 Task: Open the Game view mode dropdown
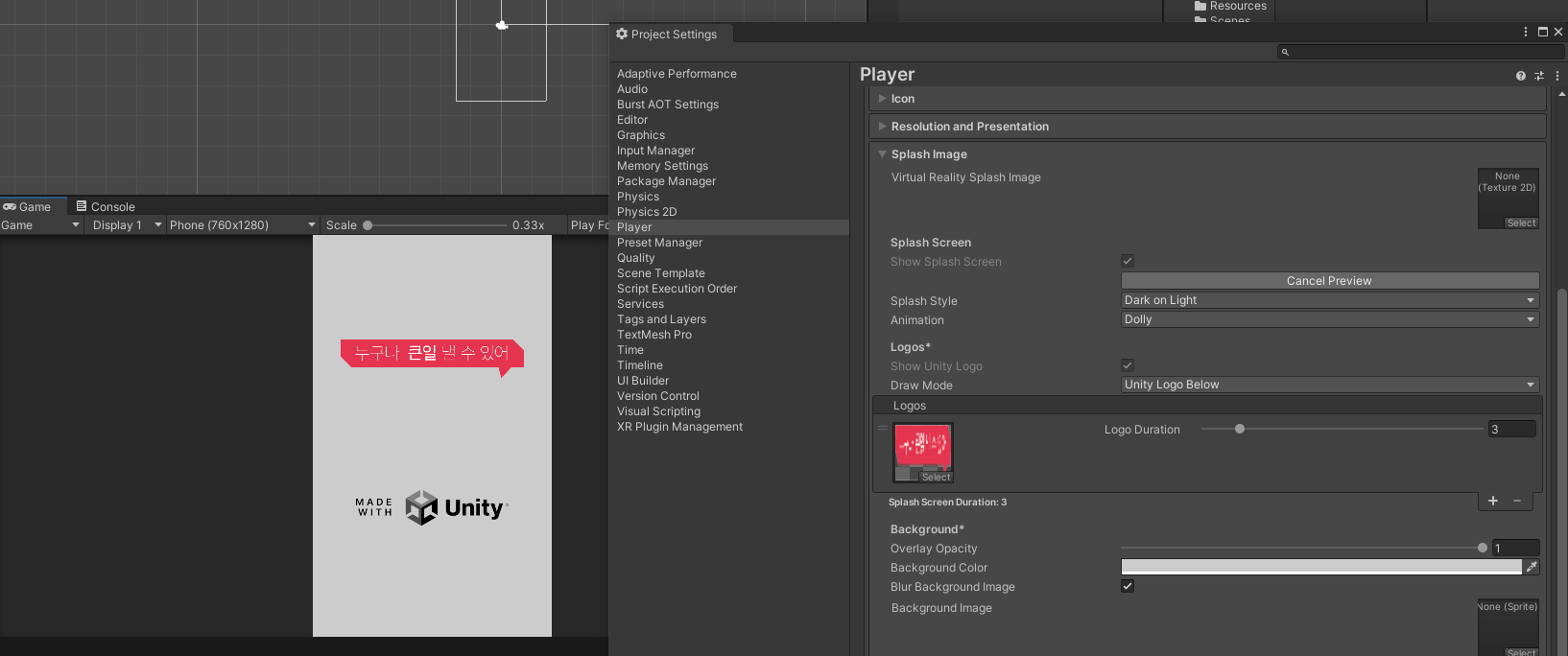[x=41, y=225]
